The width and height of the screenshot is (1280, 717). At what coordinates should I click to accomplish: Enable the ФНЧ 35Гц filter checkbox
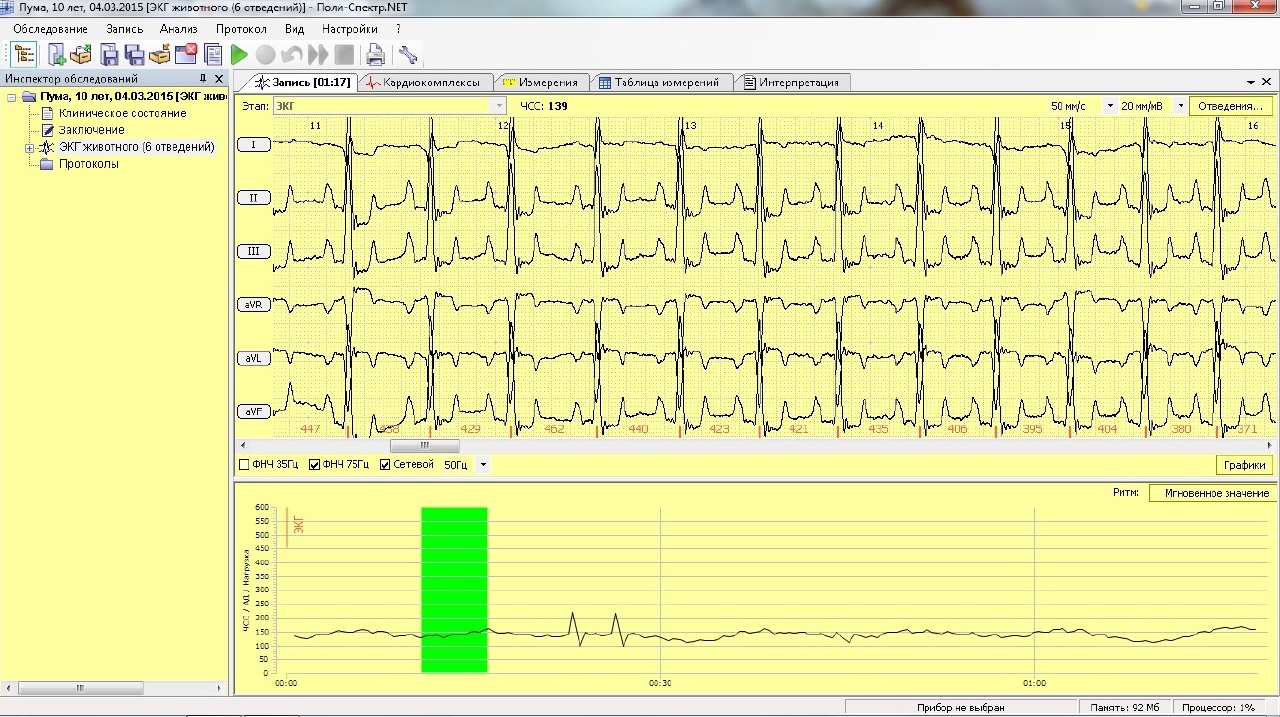click(x=244, y=465)
